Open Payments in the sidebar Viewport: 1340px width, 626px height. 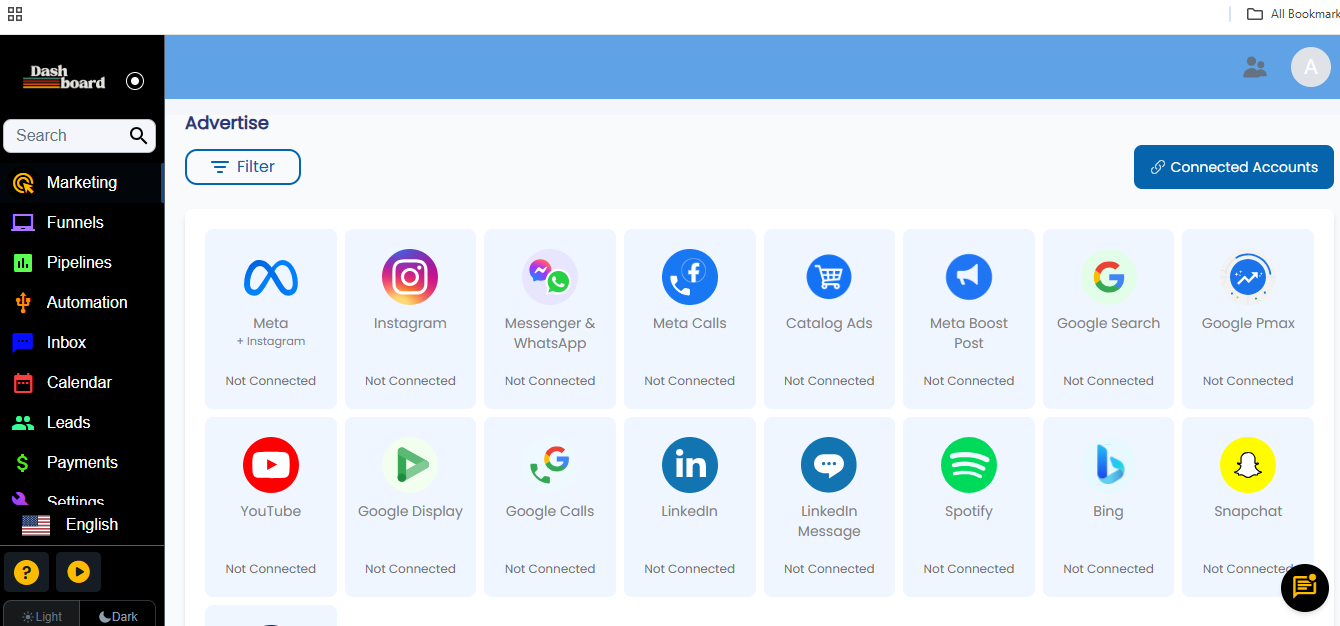(x=82, y=462)
